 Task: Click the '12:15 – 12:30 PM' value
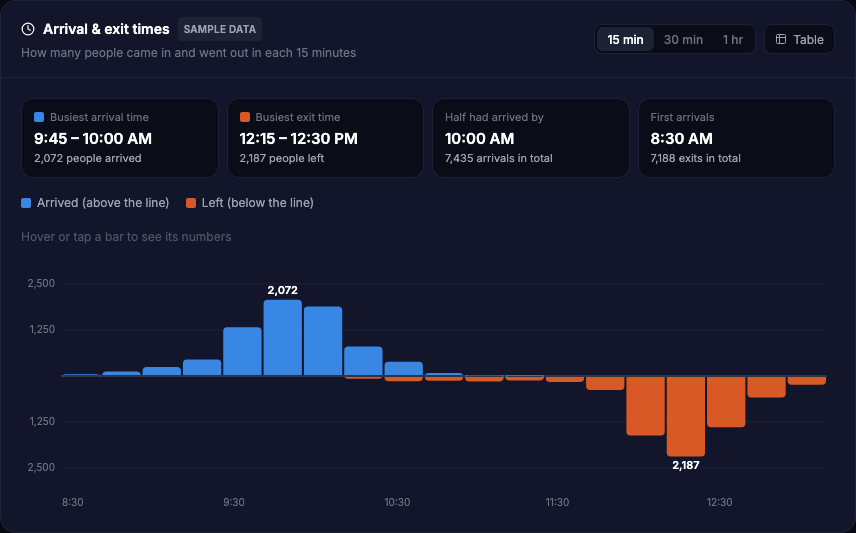[299, 139]
